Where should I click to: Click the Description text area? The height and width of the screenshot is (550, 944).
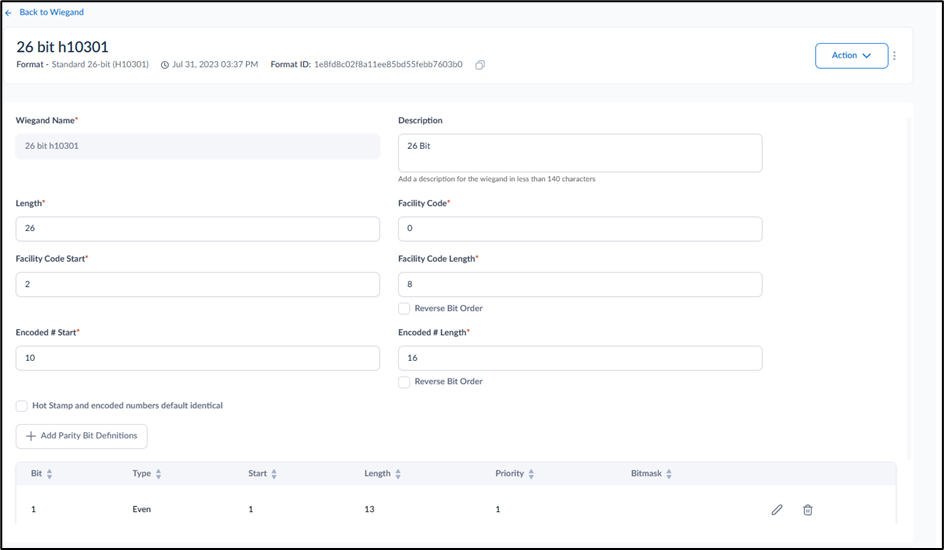tap(580, 153)
